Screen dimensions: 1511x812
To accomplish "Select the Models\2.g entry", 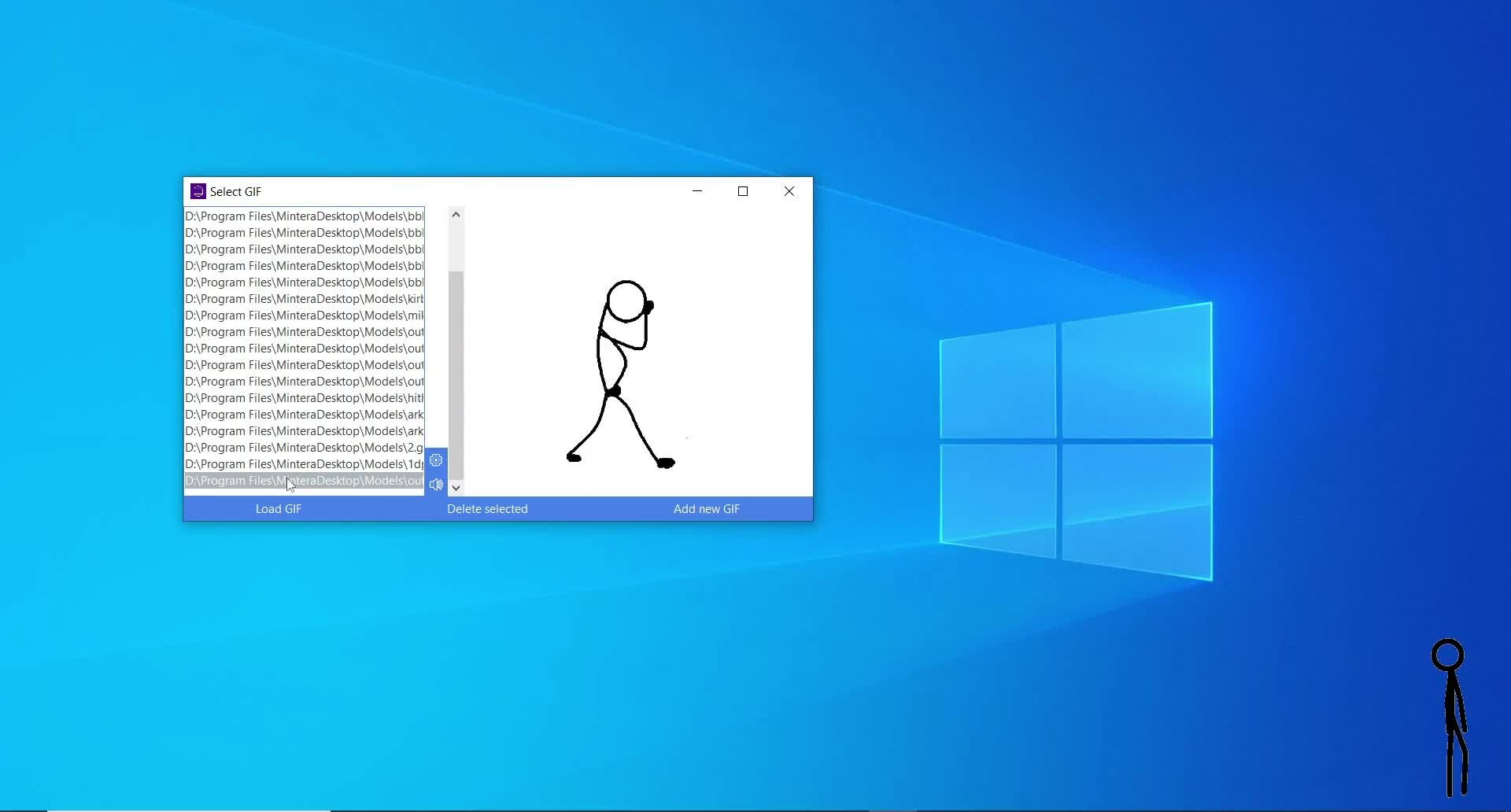I will pyautogui.click(x=304, y=448).
